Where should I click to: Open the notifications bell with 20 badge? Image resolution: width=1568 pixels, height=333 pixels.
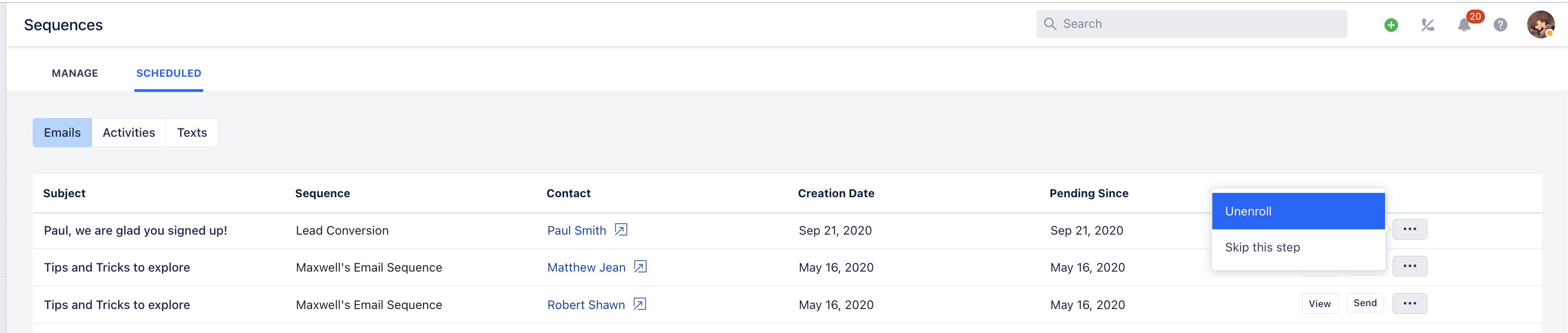[x=1465, y=24]
